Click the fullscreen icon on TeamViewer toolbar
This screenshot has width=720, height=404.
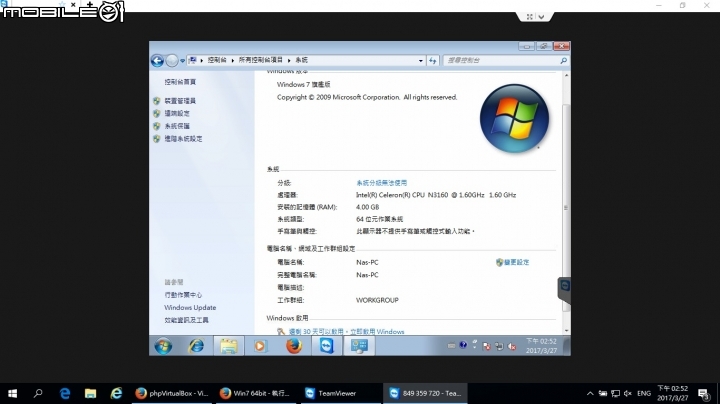[529, 17]
